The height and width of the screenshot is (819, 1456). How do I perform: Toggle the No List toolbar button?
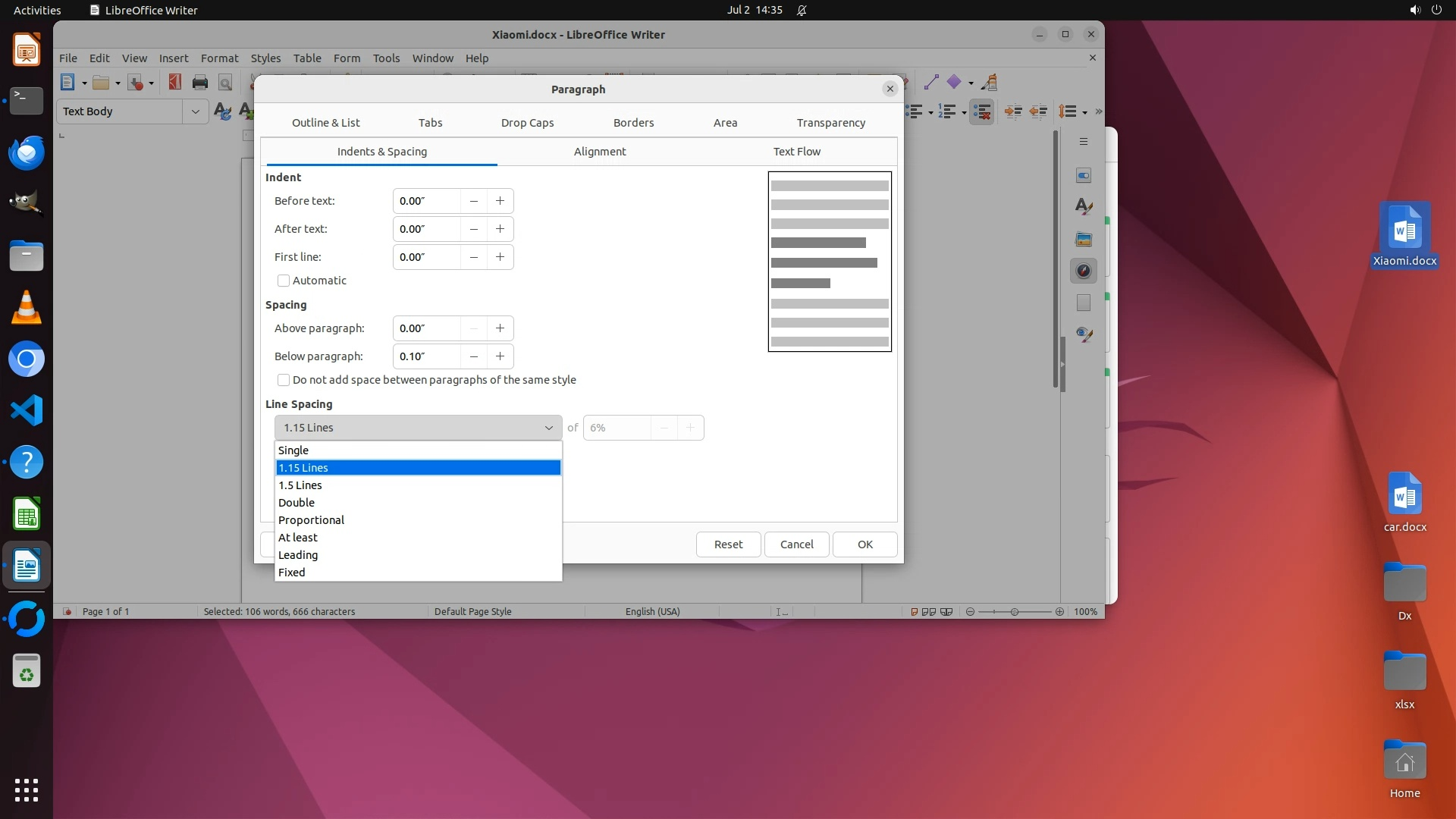point(981,111)
